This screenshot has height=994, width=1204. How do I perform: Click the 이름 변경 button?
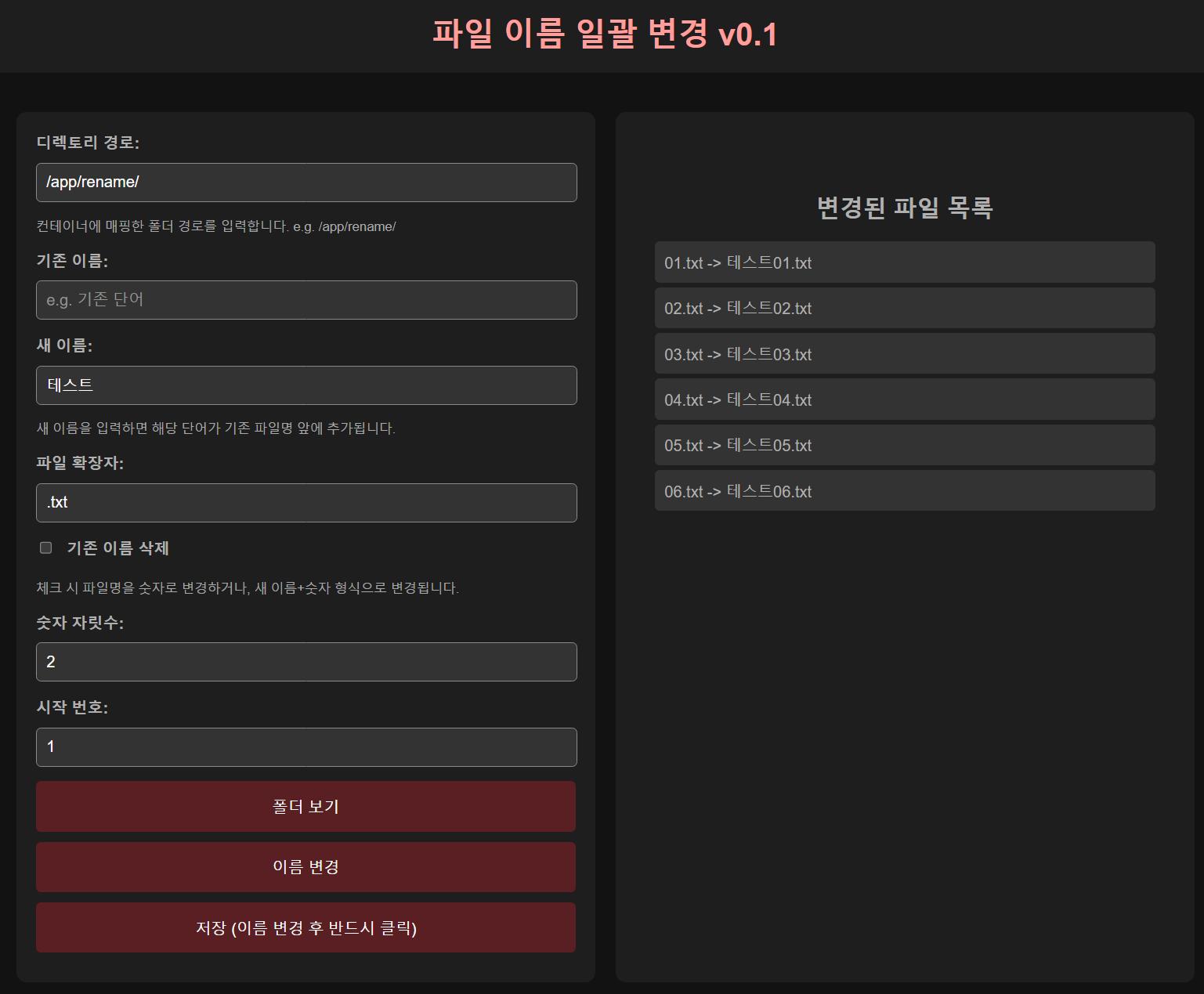[x=306, y=867]
